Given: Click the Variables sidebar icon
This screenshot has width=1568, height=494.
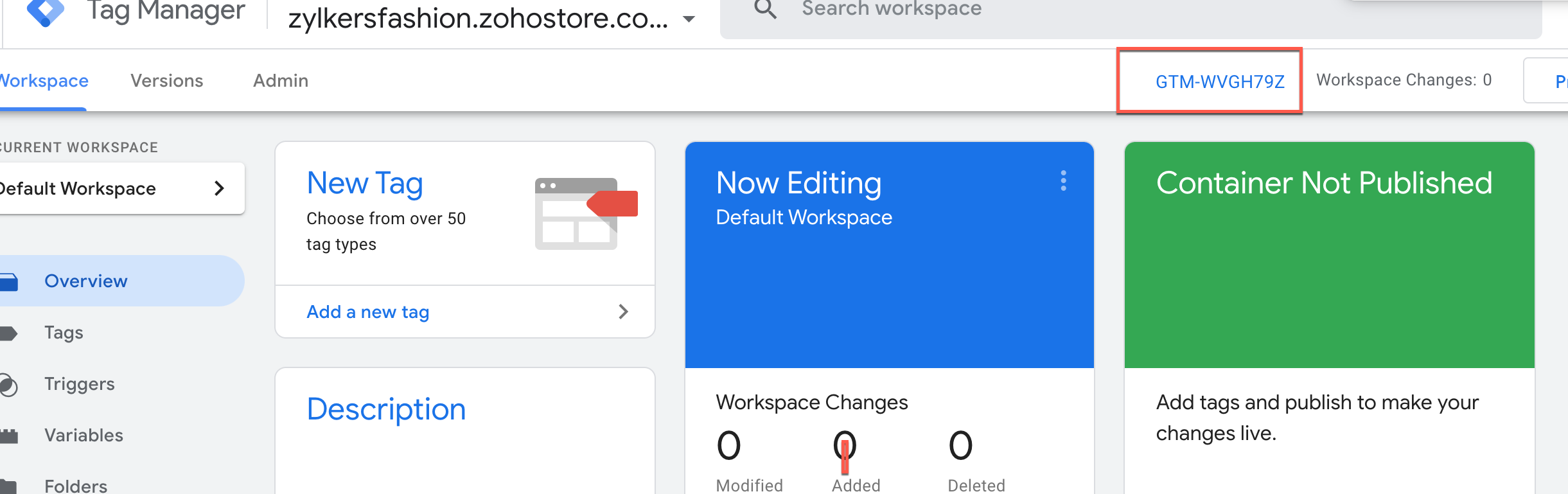Looking at the screenshot, I should 8,436.
